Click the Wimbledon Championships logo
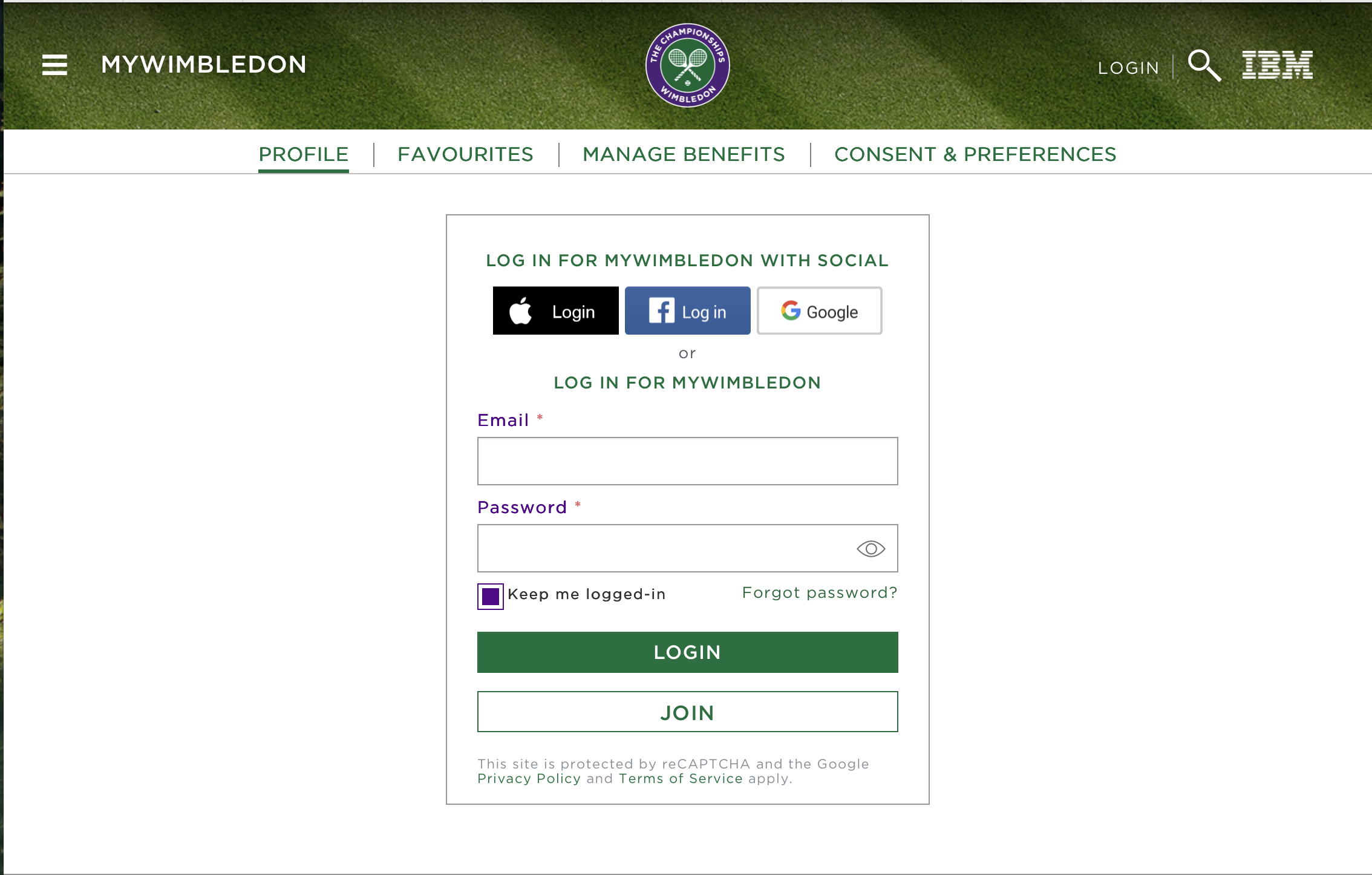 [x=687, y=65]
